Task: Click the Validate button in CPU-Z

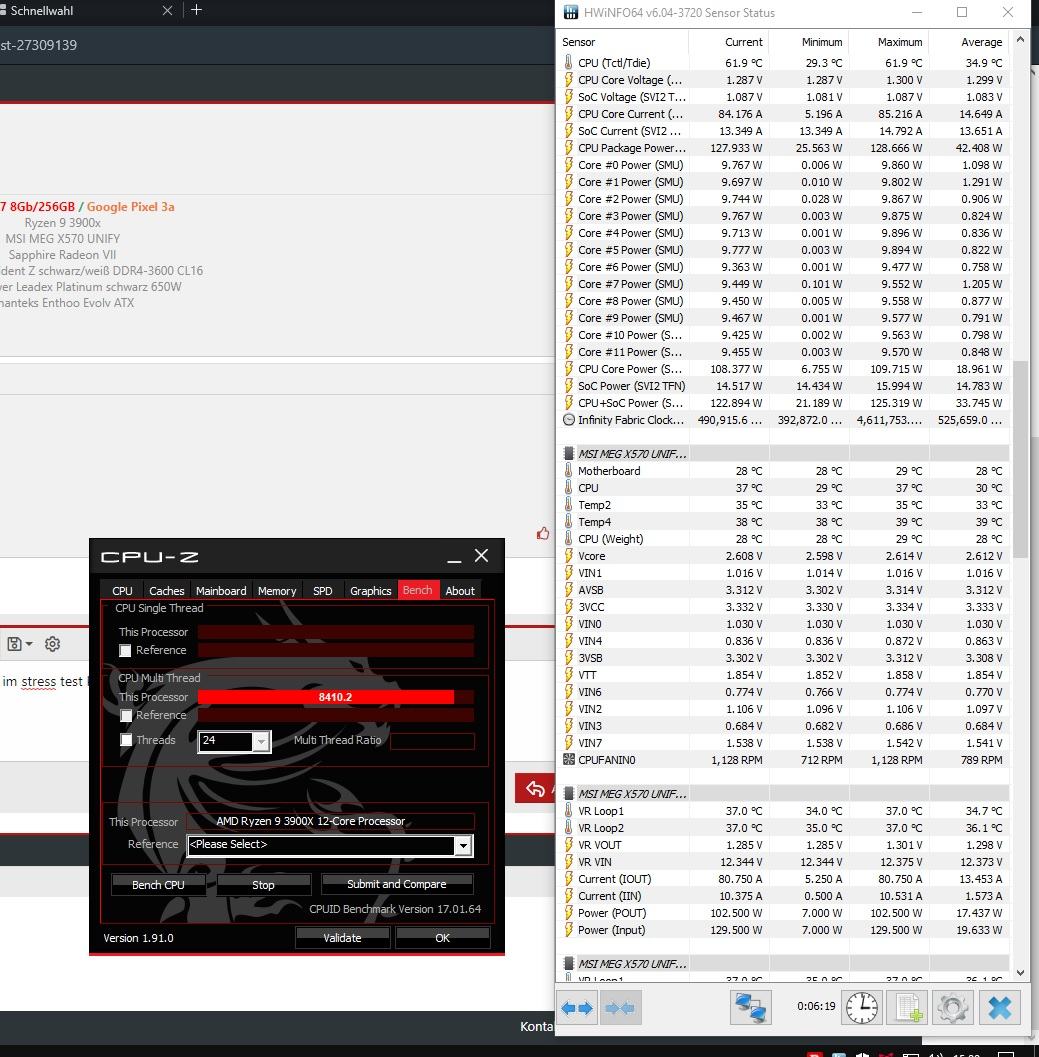Action: (342, 938)
